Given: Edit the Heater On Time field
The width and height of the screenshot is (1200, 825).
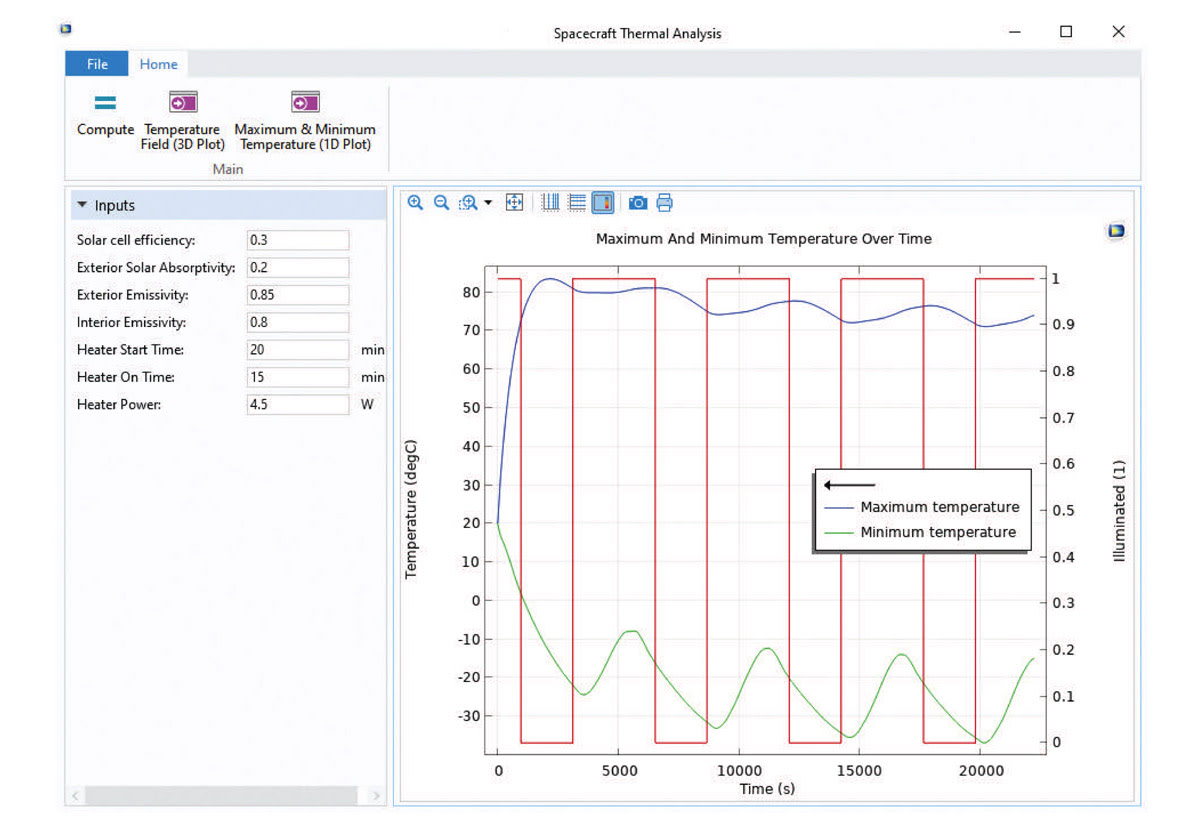Looking at the screenshot, I should 298,378.
